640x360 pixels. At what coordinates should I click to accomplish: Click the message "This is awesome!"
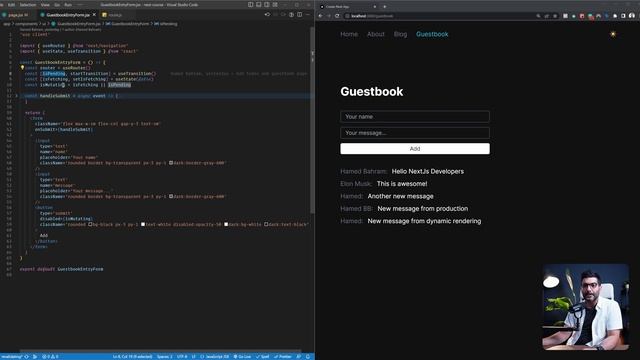[x=402, y=184]
